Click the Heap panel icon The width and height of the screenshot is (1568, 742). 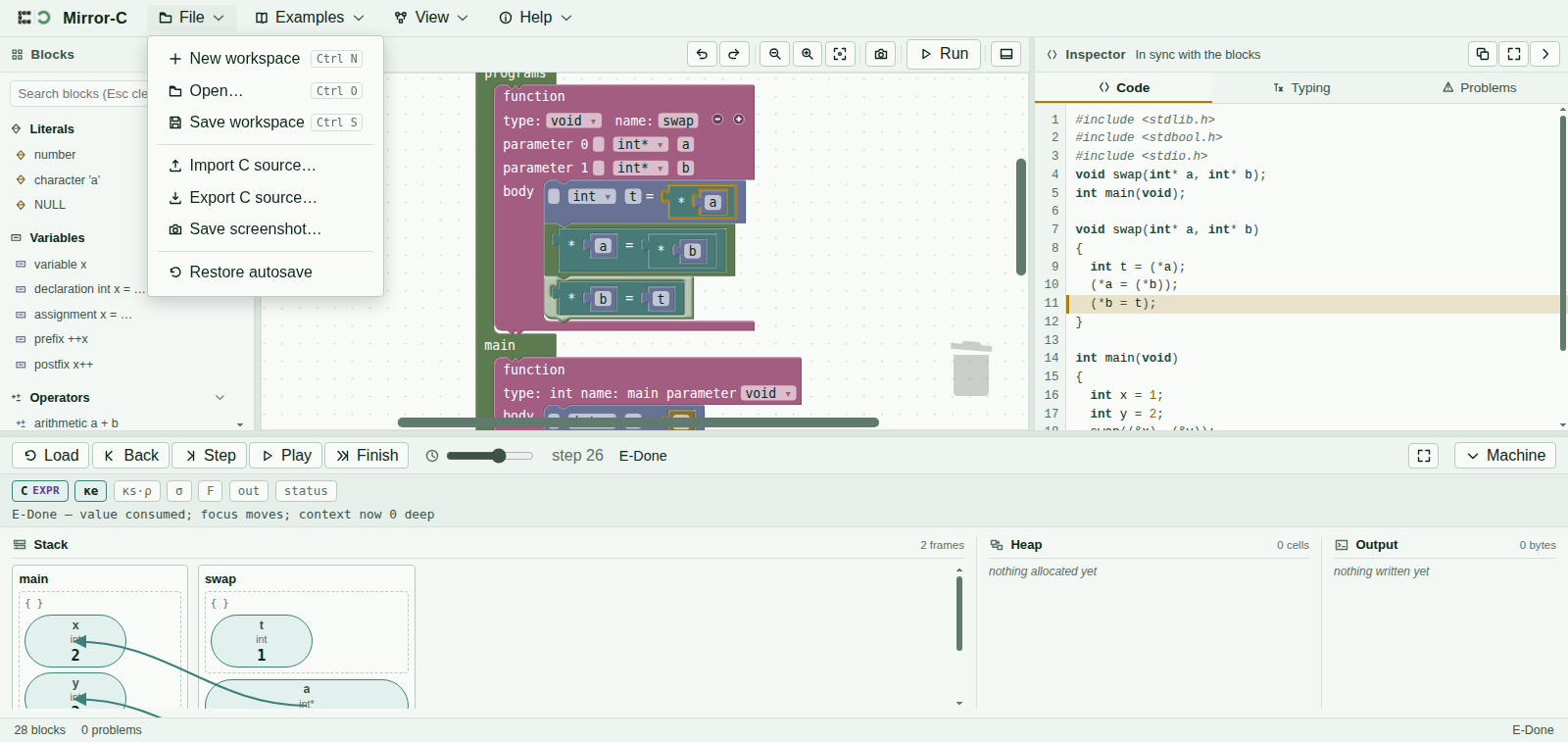(x=997, y=545)
